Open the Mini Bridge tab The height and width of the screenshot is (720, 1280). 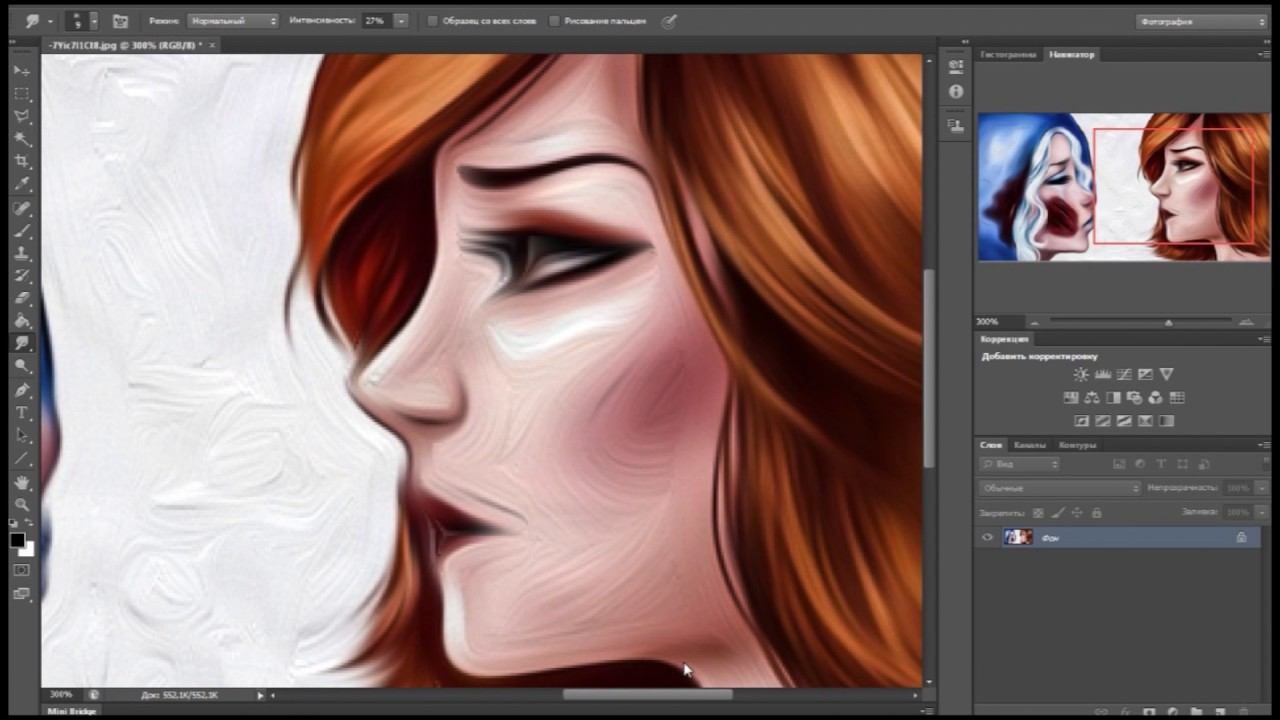[72, 711]
